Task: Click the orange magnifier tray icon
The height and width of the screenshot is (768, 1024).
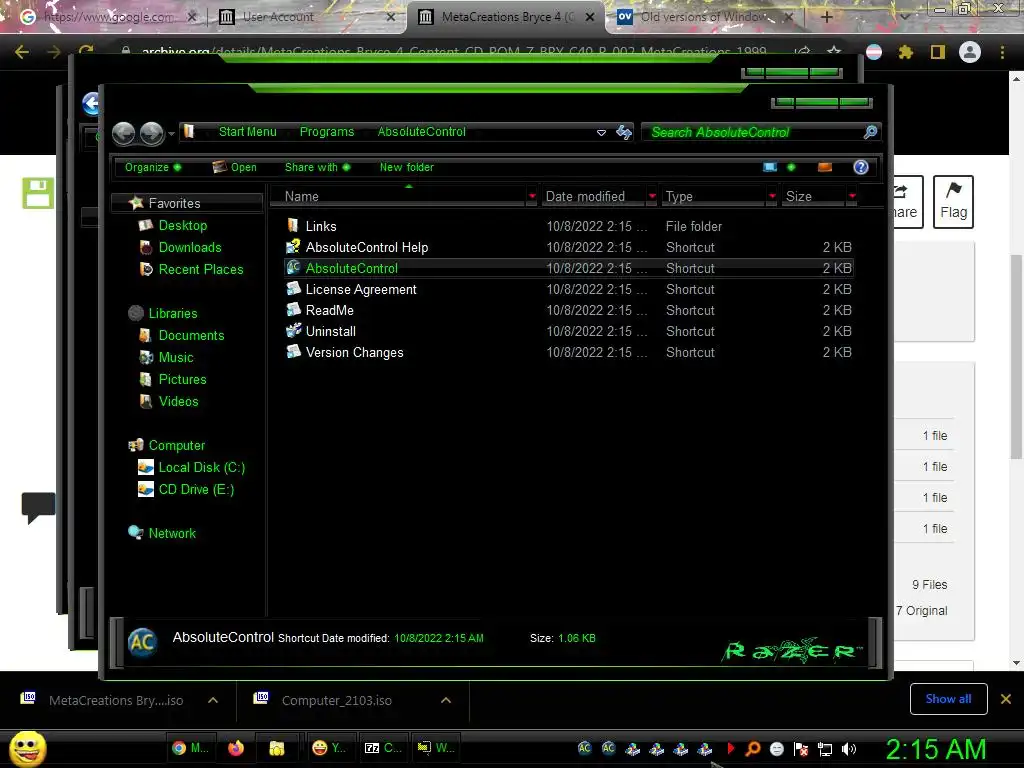Action: (x=752, y=749)
